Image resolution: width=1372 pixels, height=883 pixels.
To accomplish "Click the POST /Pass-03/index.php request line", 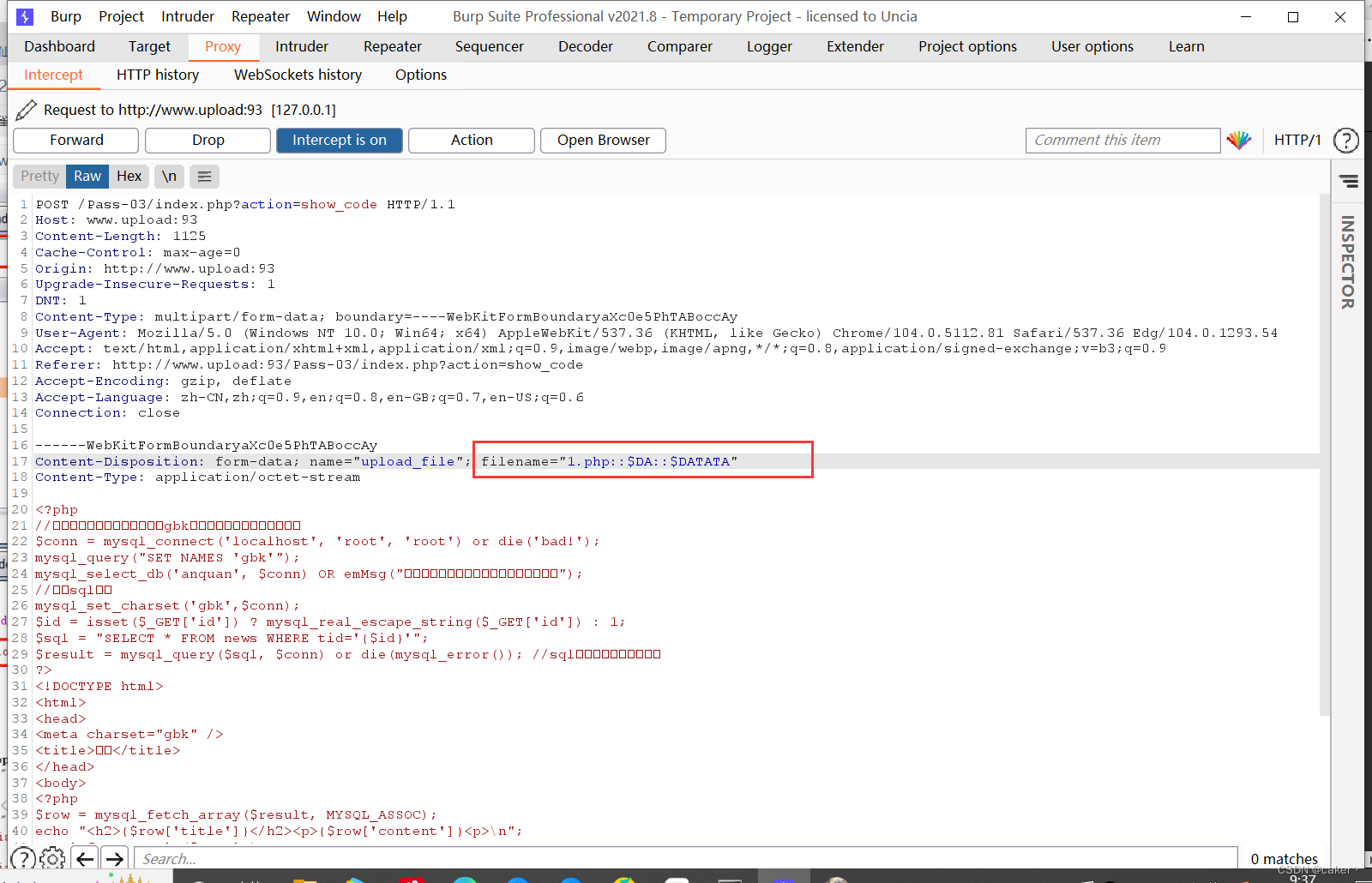I will [x=245, y=204].
